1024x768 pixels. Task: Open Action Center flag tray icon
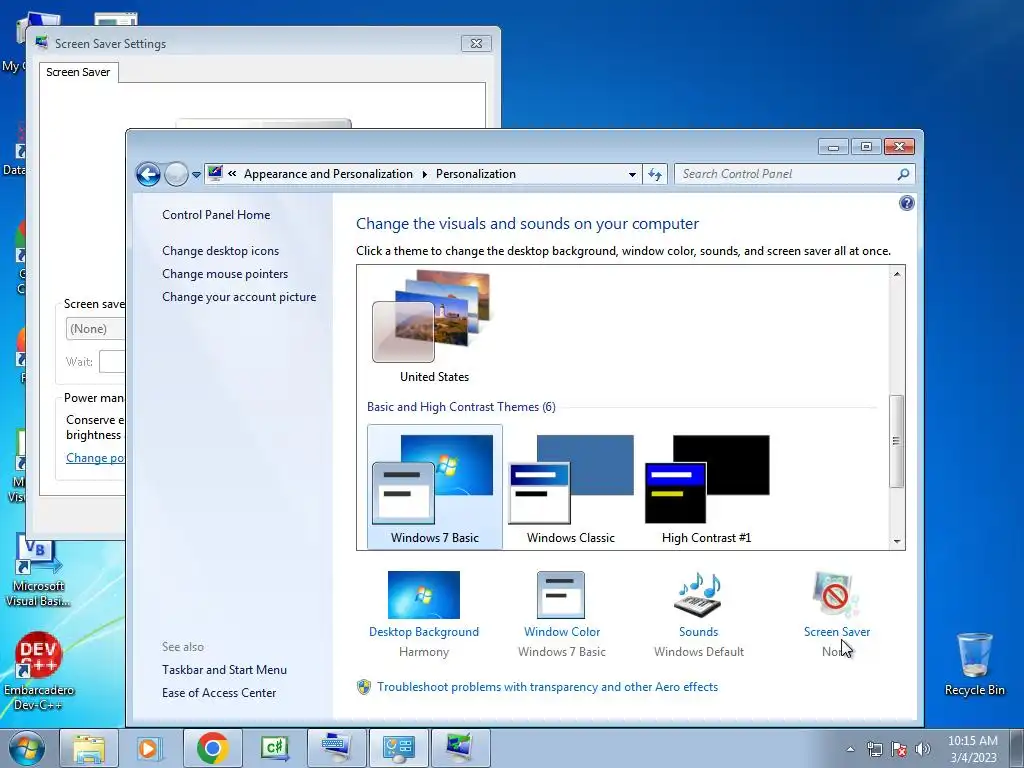(899, 749)
